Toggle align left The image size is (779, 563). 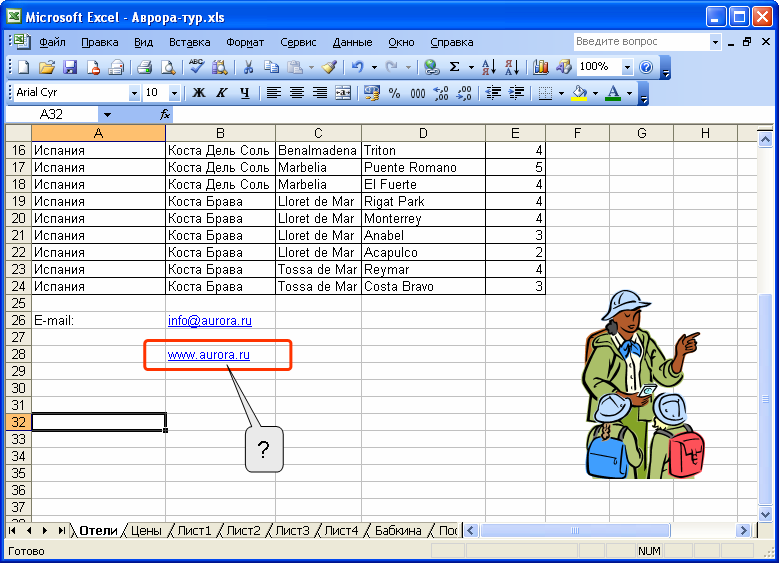coord(274,93)
